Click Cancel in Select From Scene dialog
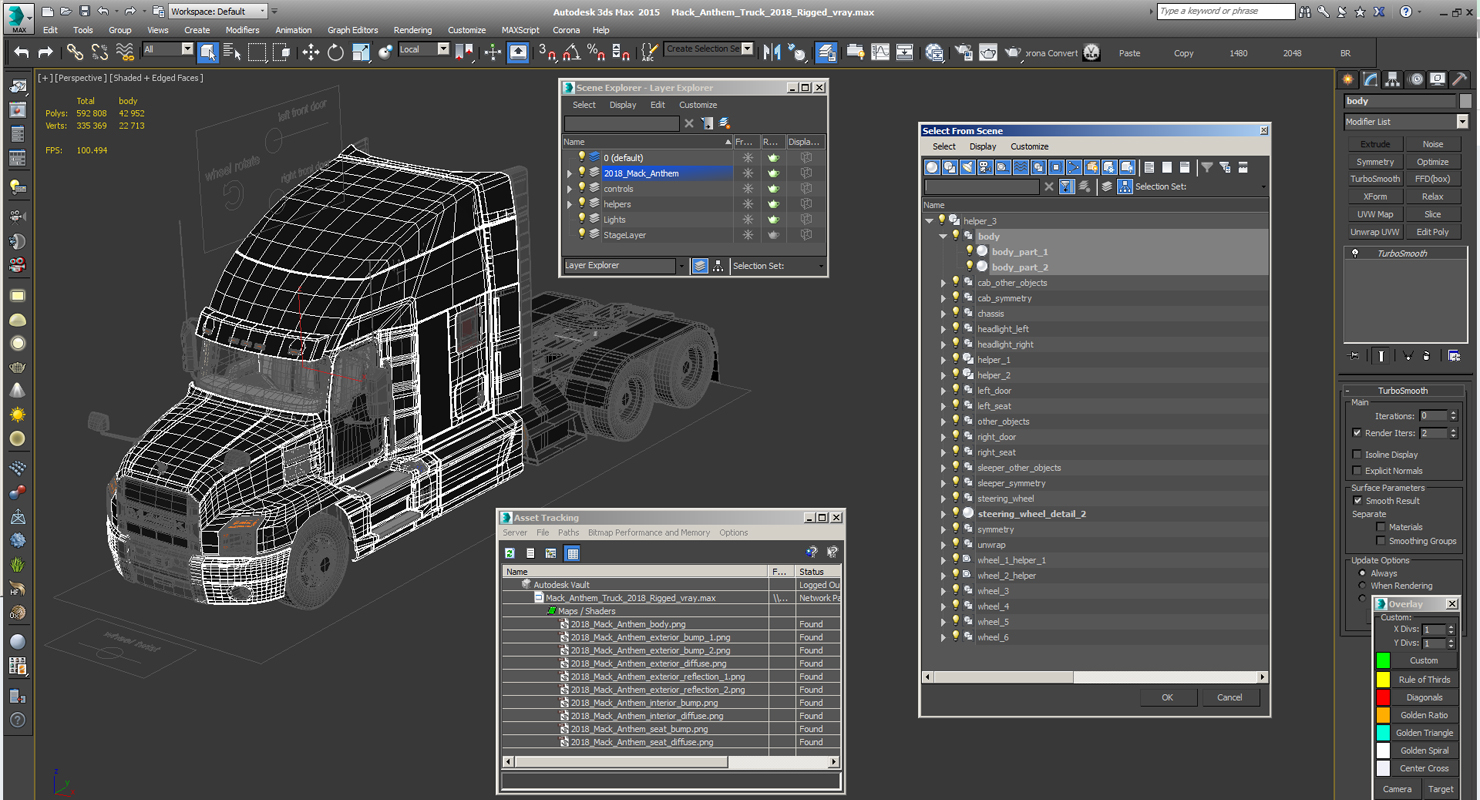Screen dimensions: 1480x800 click(1229, 698)
